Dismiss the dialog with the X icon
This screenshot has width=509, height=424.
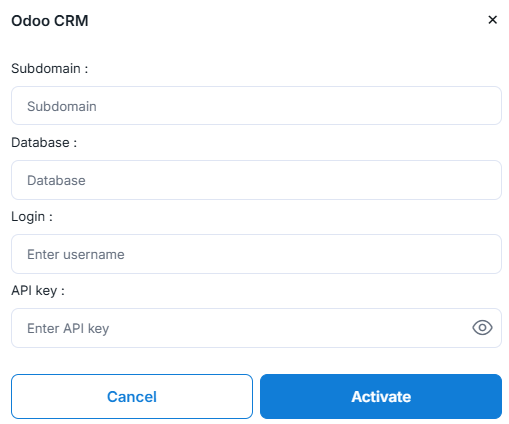pos(492,20)
